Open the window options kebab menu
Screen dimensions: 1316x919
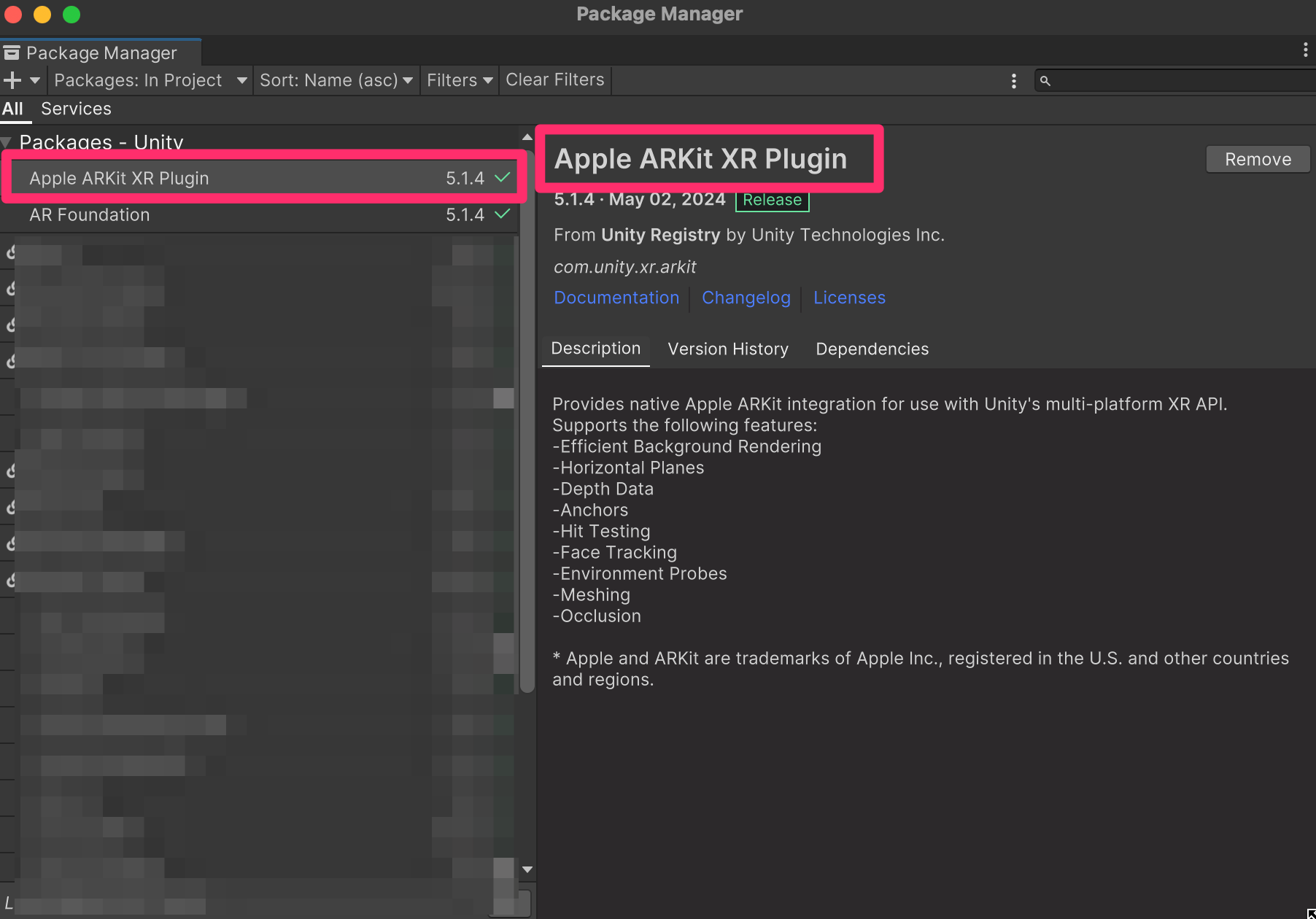[1305, 50]
